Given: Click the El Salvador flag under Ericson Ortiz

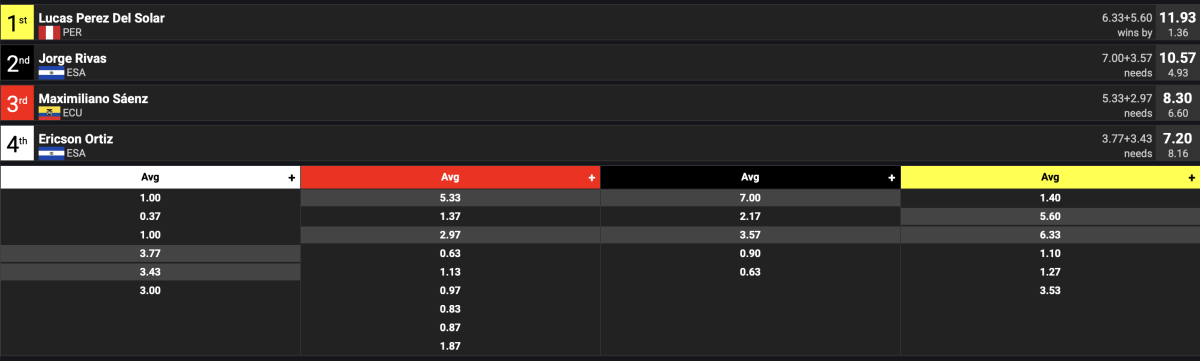Looking at the screenshot, I should point(50,152).
